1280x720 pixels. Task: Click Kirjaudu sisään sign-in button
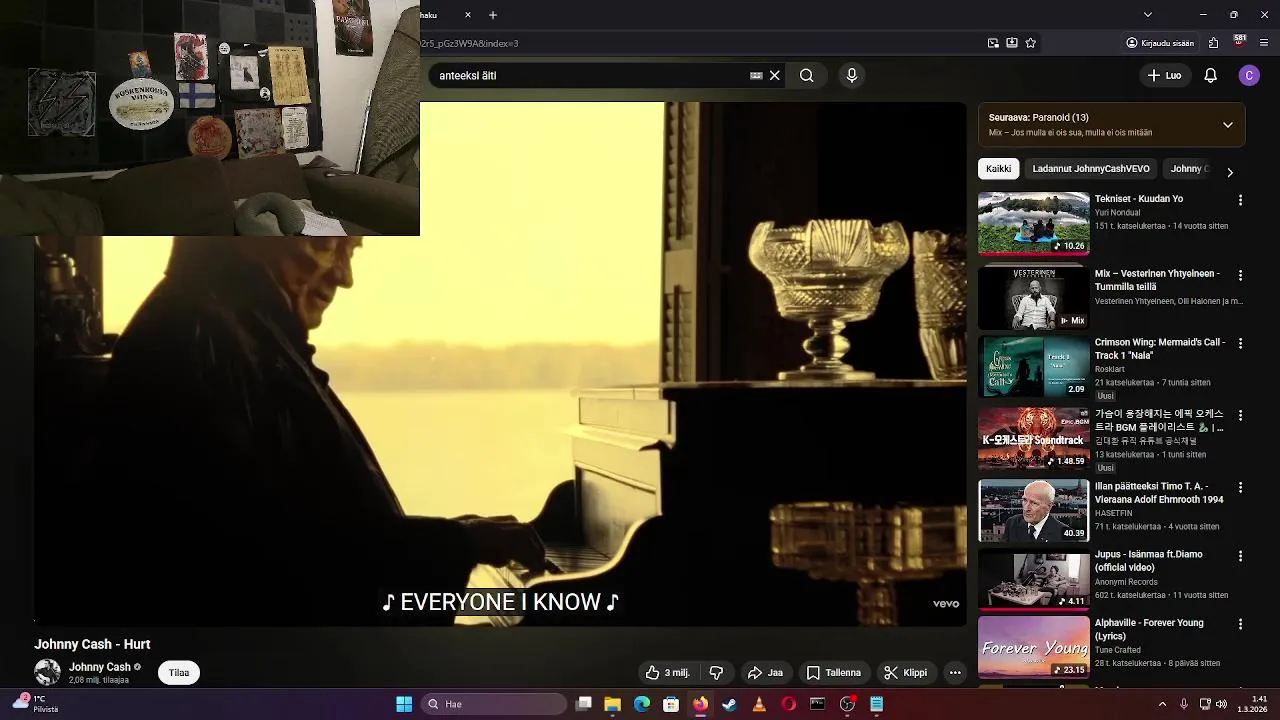(1160, 43)
